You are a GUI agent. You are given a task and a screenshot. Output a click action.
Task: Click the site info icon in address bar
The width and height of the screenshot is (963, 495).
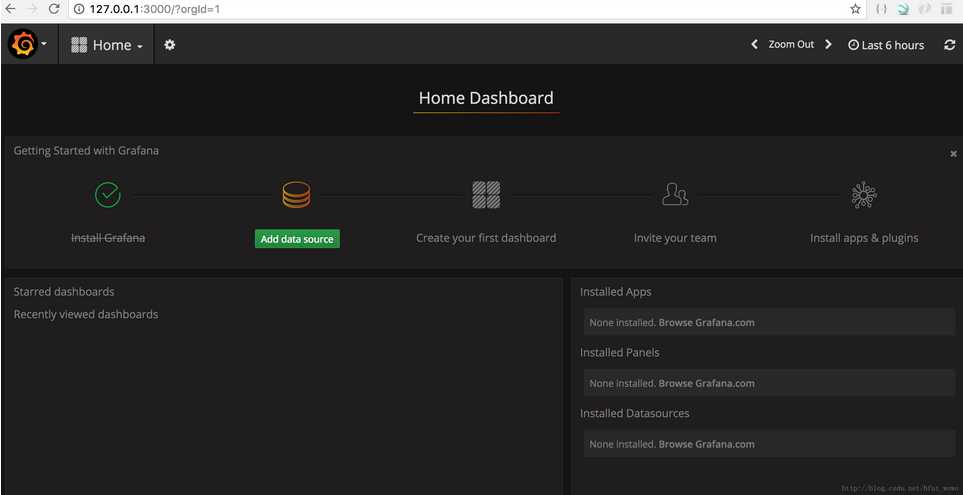tap(79, 9)
